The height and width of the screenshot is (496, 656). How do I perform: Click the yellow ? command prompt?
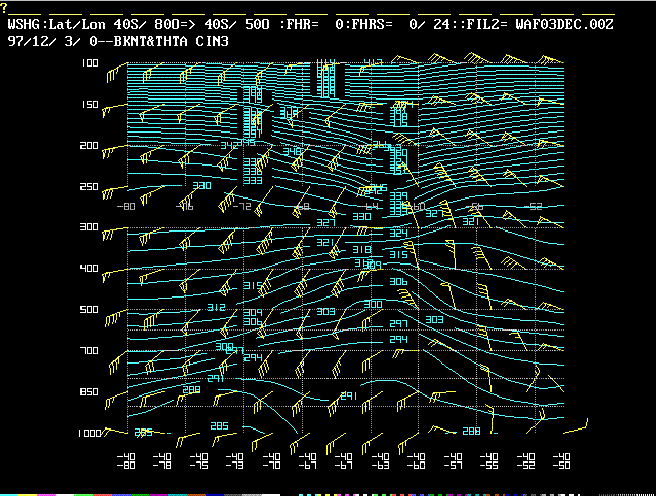pyautogui.click(x=4, y=8)
